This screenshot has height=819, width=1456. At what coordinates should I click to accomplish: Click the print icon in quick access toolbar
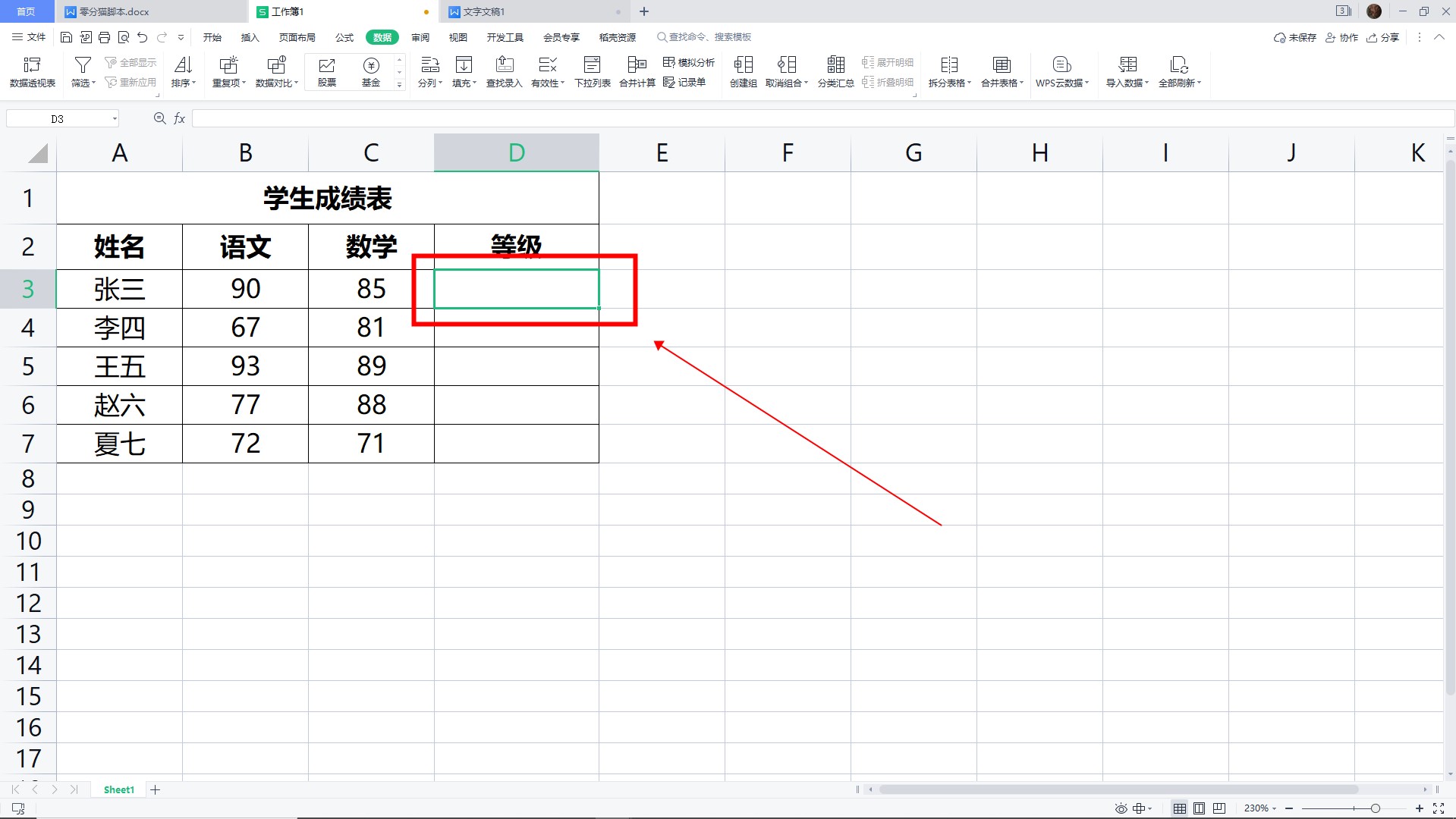click(x=105, y=37)
